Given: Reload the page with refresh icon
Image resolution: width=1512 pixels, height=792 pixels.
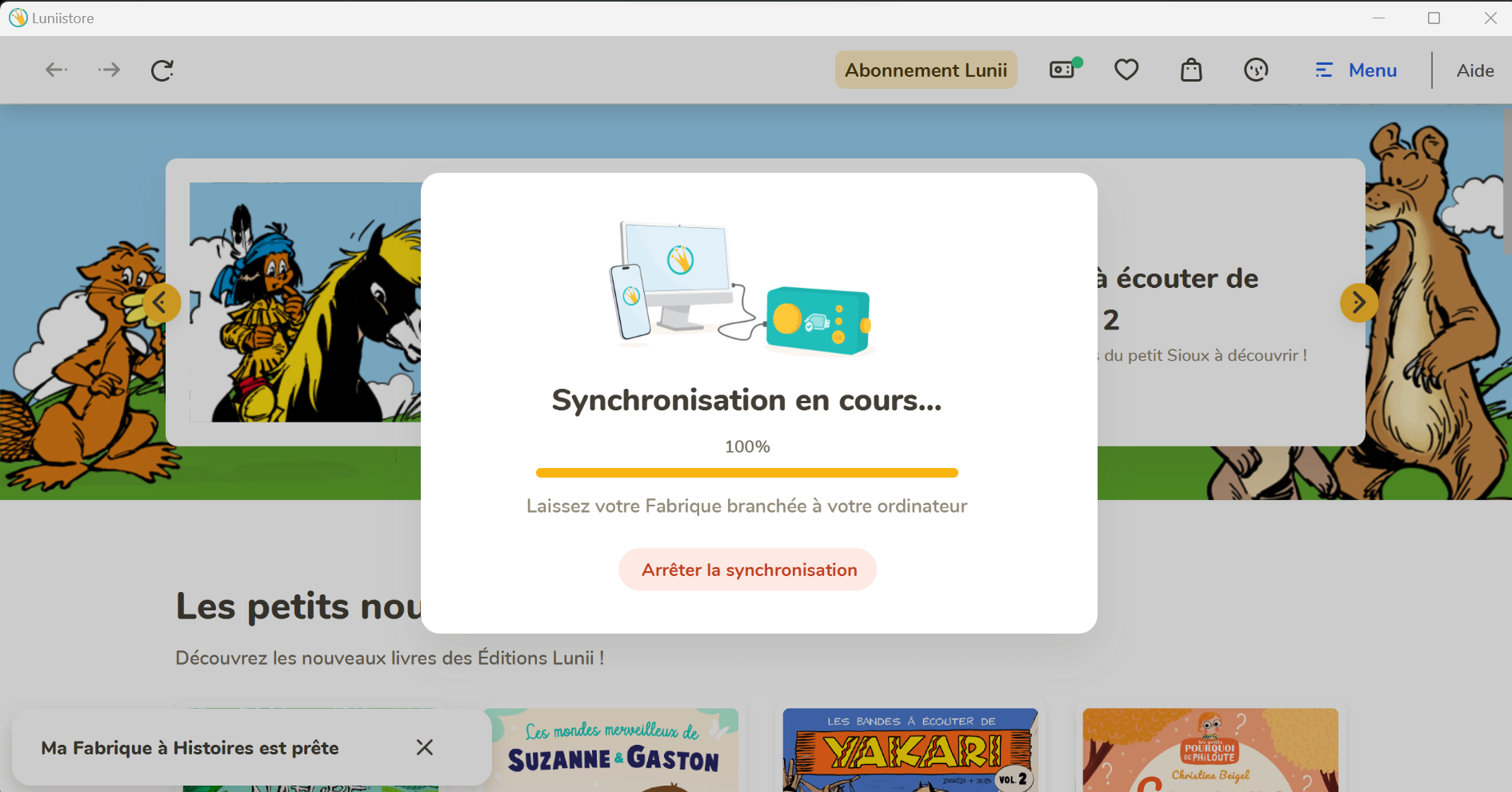Looking at the screenshot, I should point(162,70).
